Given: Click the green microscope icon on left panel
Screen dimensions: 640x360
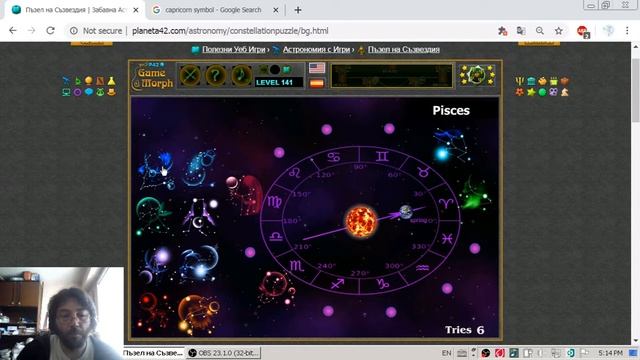Looking at the screenshot, I should [x=78, y=81].
